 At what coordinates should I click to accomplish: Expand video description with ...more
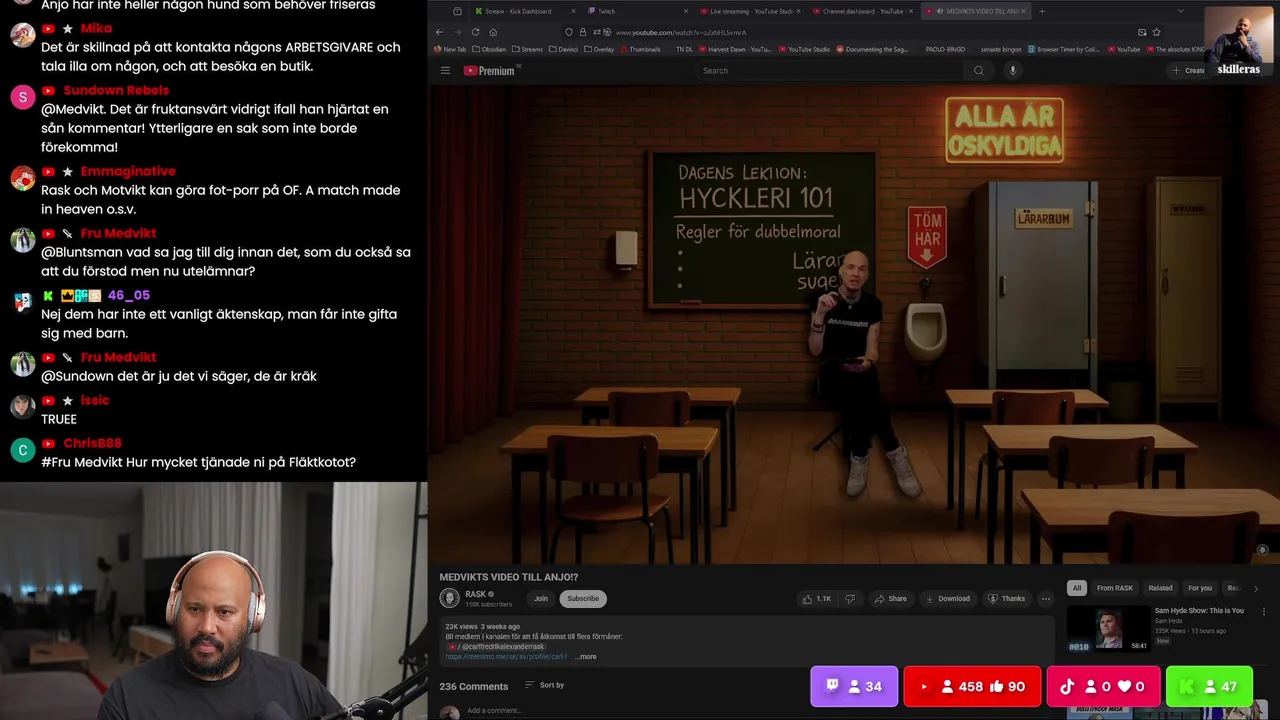tap(586, 657)
